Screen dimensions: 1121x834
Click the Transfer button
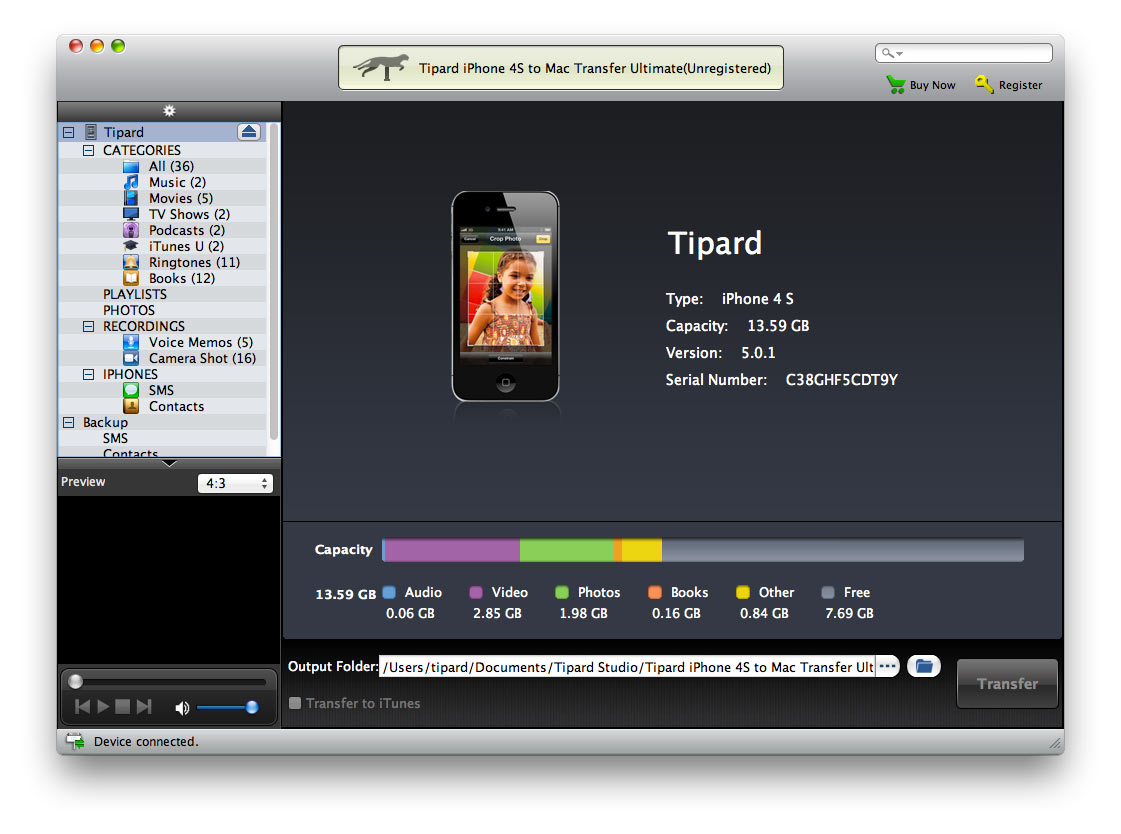click(x=1007, y=683)
